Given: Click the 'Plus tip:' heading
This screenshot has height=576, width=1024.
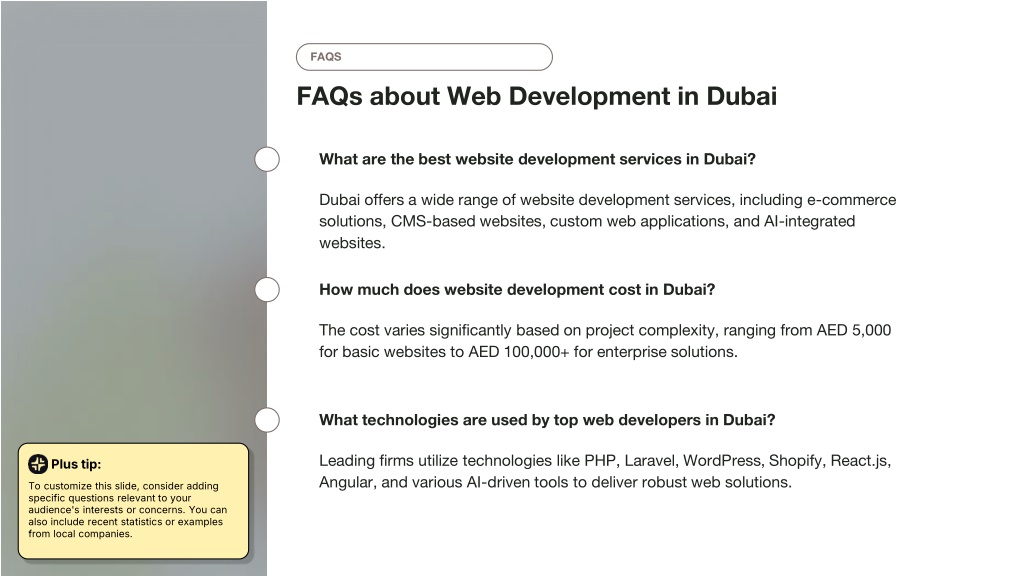Looking at the screenshot, I should pos(76,464).
